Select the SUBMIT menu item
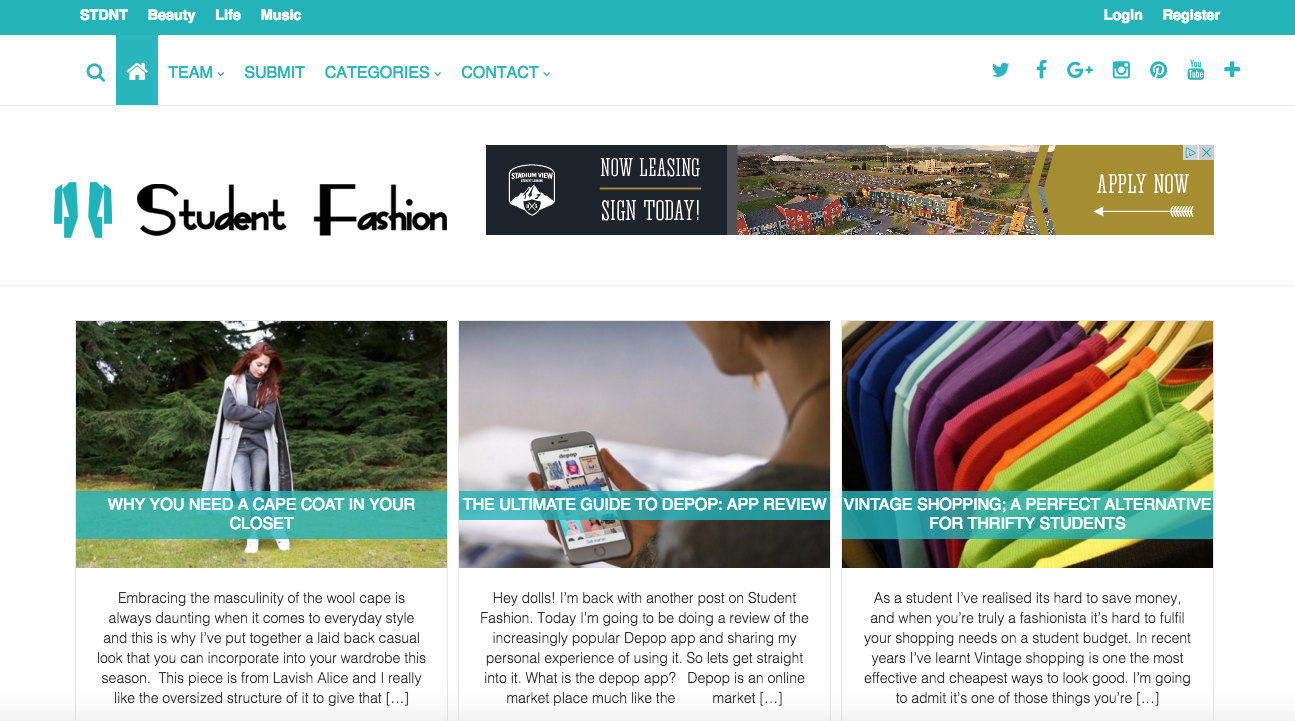 [x=274, y=72]
